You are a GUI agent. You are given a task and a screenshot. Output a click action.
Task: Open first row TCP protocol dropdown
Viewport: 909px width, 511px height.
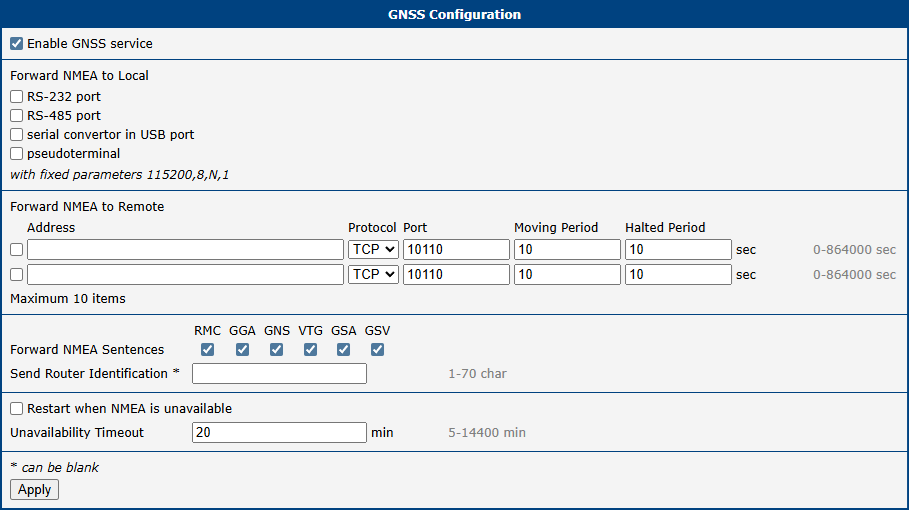pos(373,249)
